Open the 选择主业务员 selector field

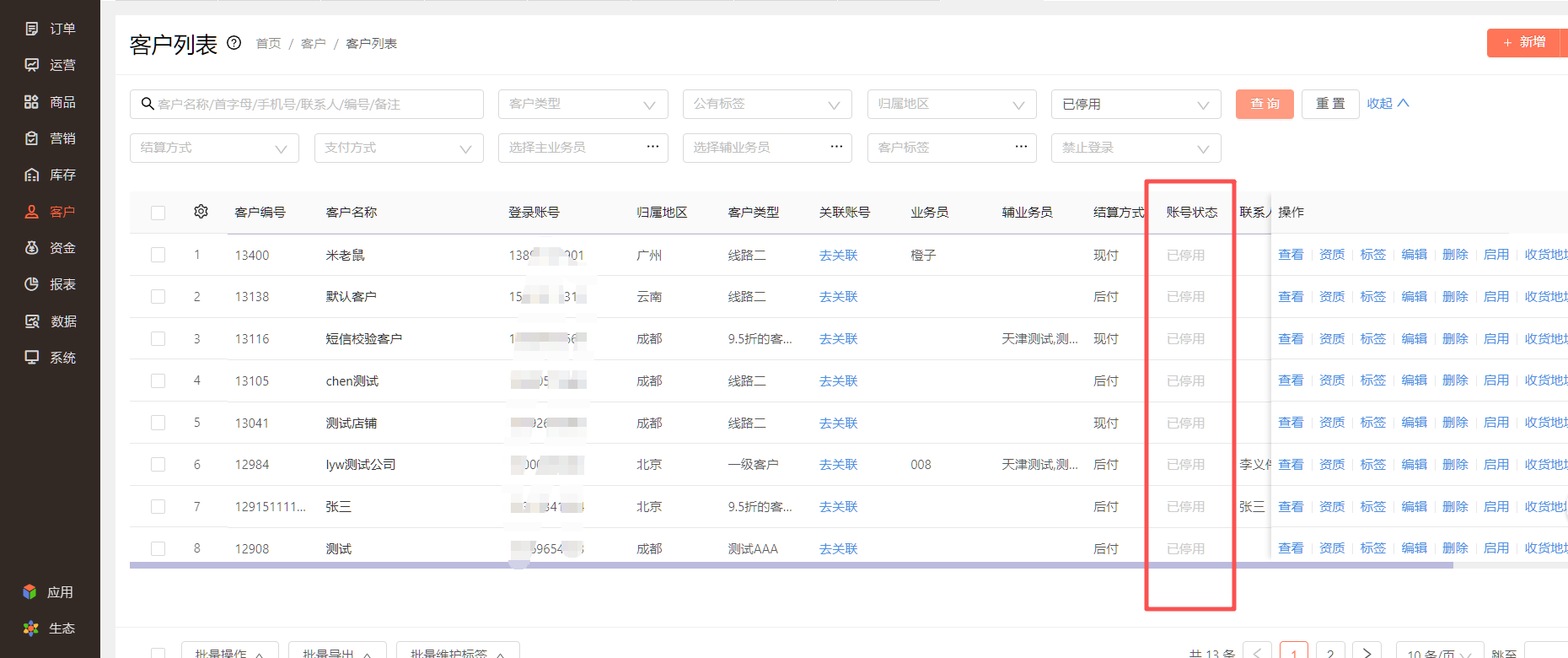(583, 148)
